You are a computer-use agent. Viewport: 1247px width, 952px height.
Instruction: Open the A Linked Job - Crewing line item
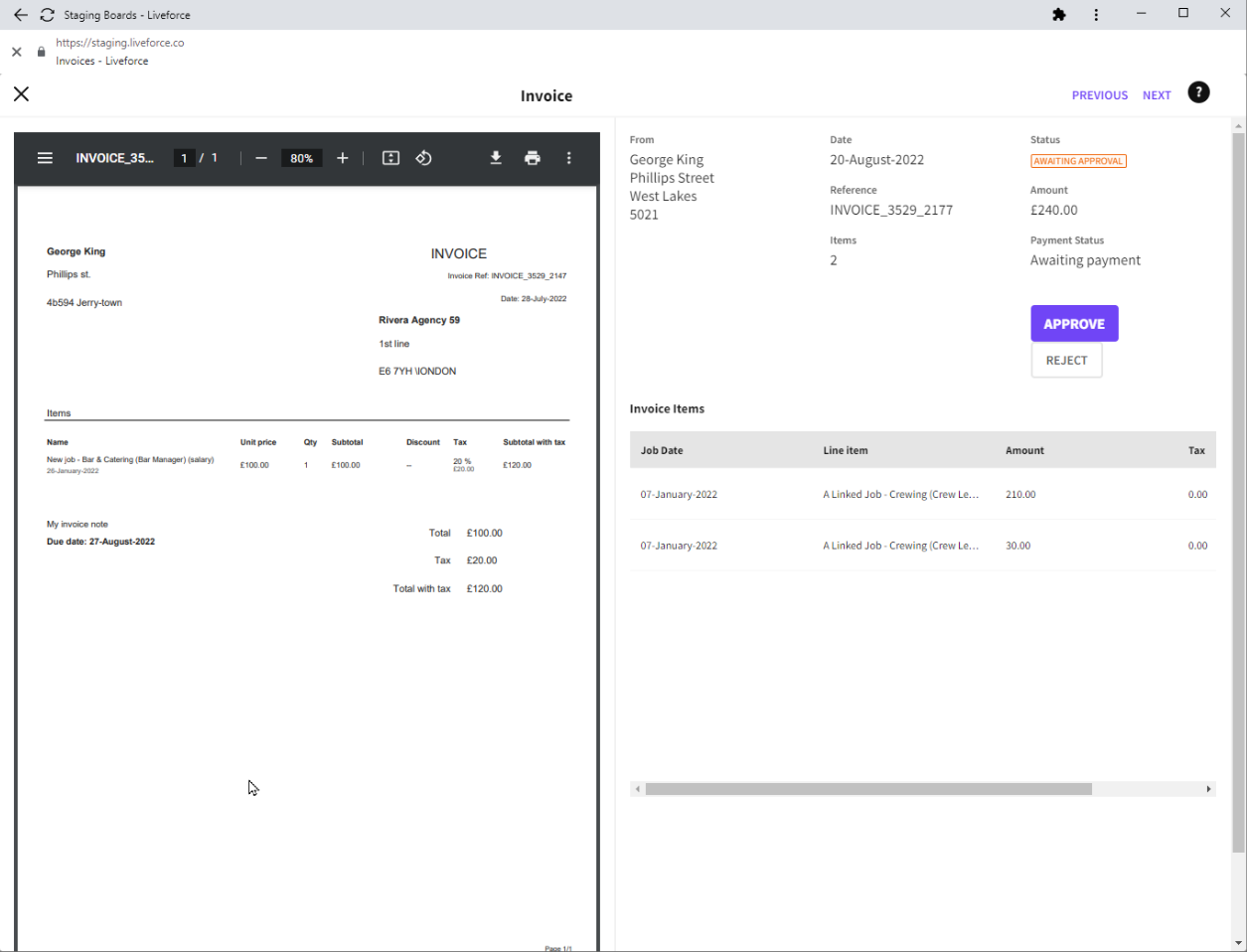point(900,494)
